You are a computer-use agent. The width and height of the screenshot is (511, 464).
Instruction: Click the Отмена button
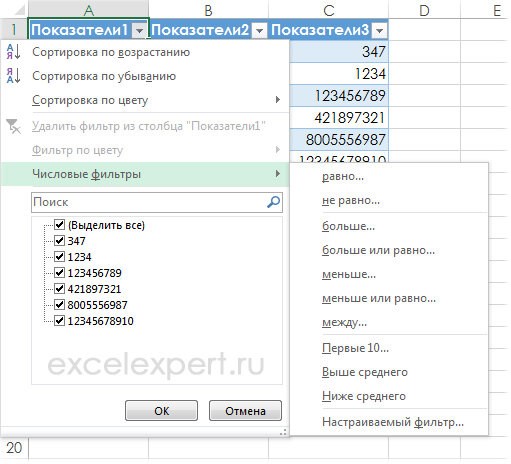(x=245, y=411)
